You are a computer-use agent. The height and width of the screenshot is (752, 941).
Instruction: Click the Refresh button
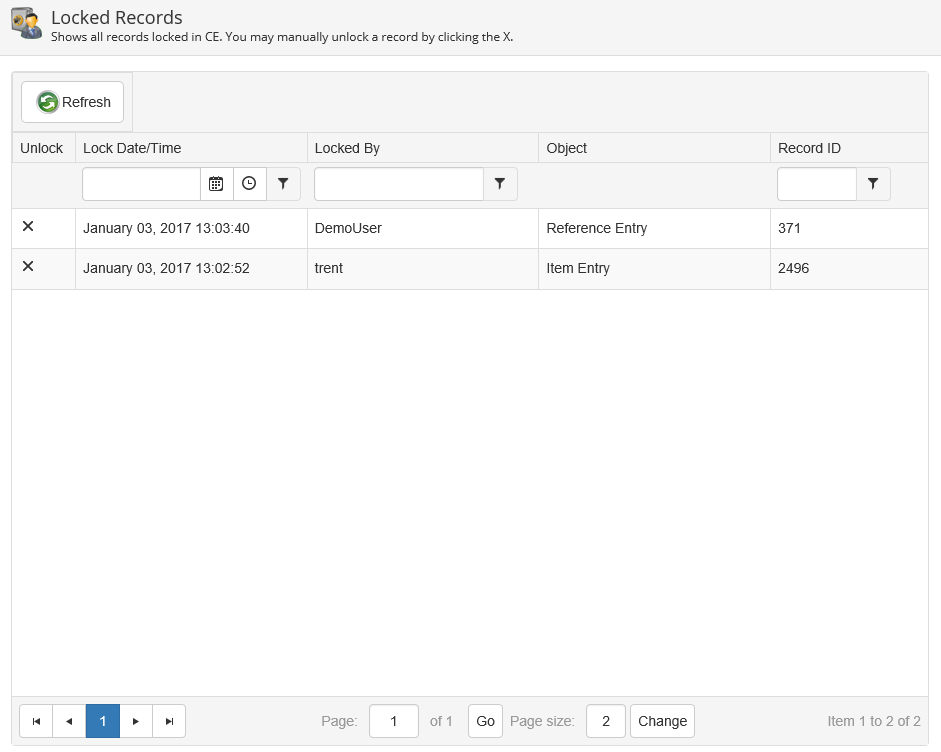coord(73,102)
